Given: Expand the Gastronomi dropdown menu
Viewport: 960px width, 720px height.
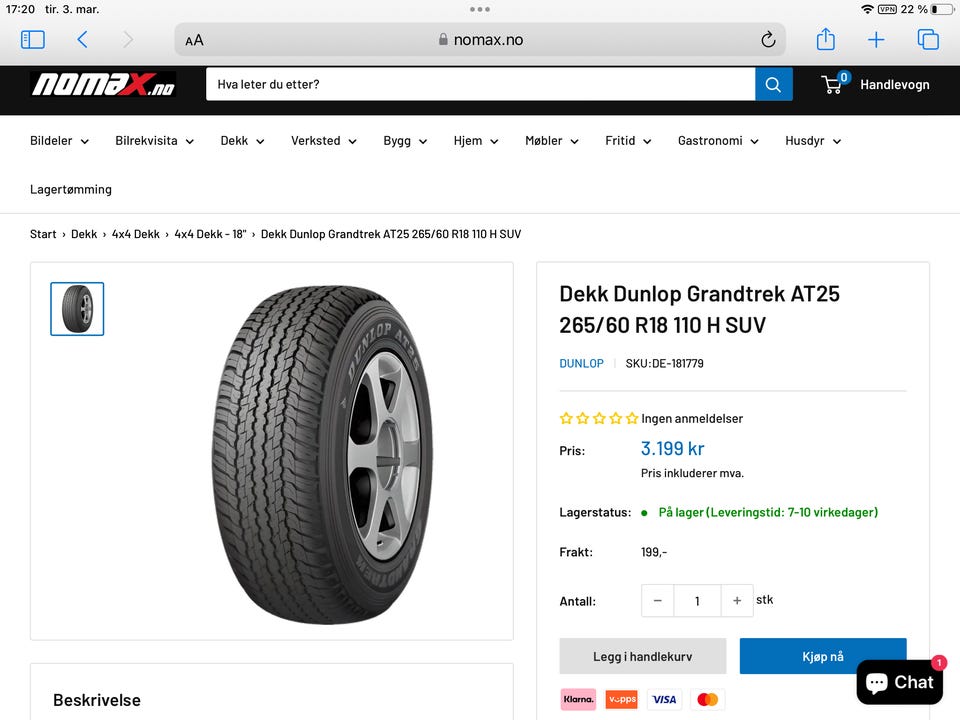Looking at the screenshot, I should click(x=718, y=141).
